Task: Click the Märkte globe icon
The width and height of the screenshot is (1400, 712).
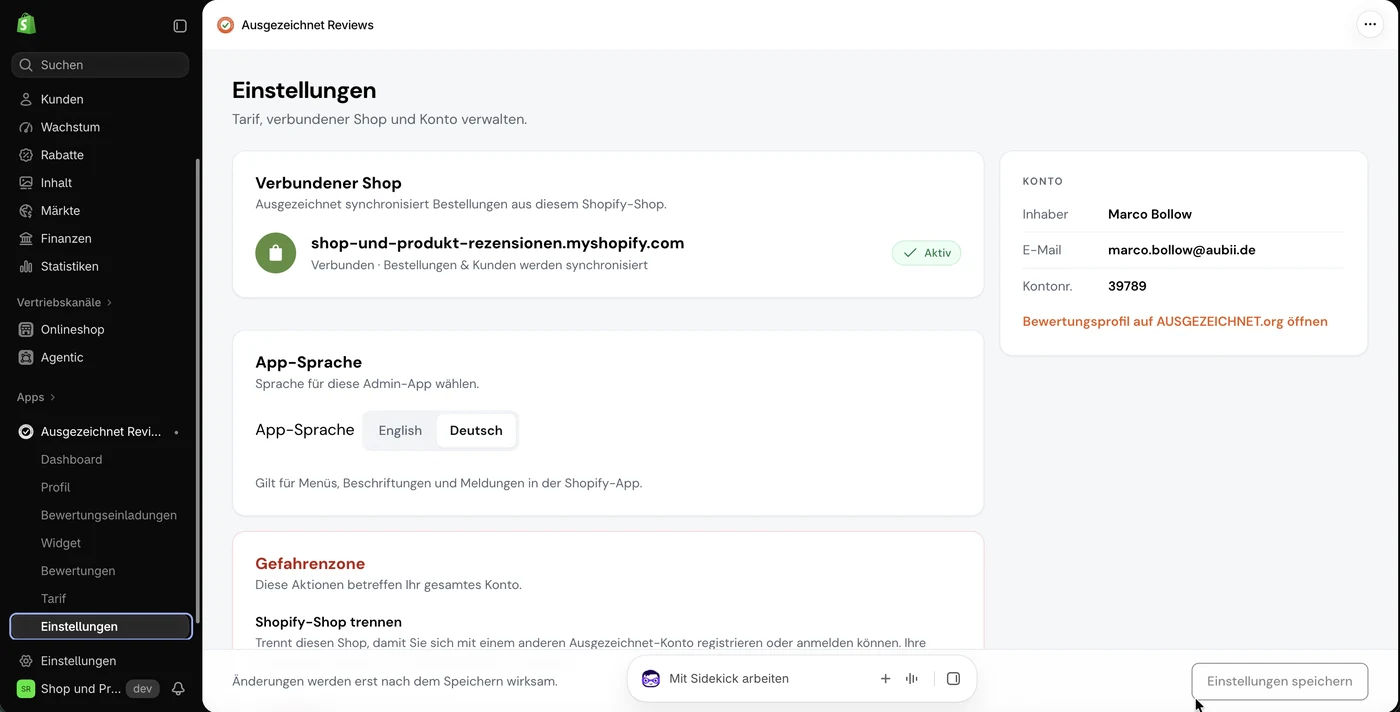Action: [x=26, y=211]
